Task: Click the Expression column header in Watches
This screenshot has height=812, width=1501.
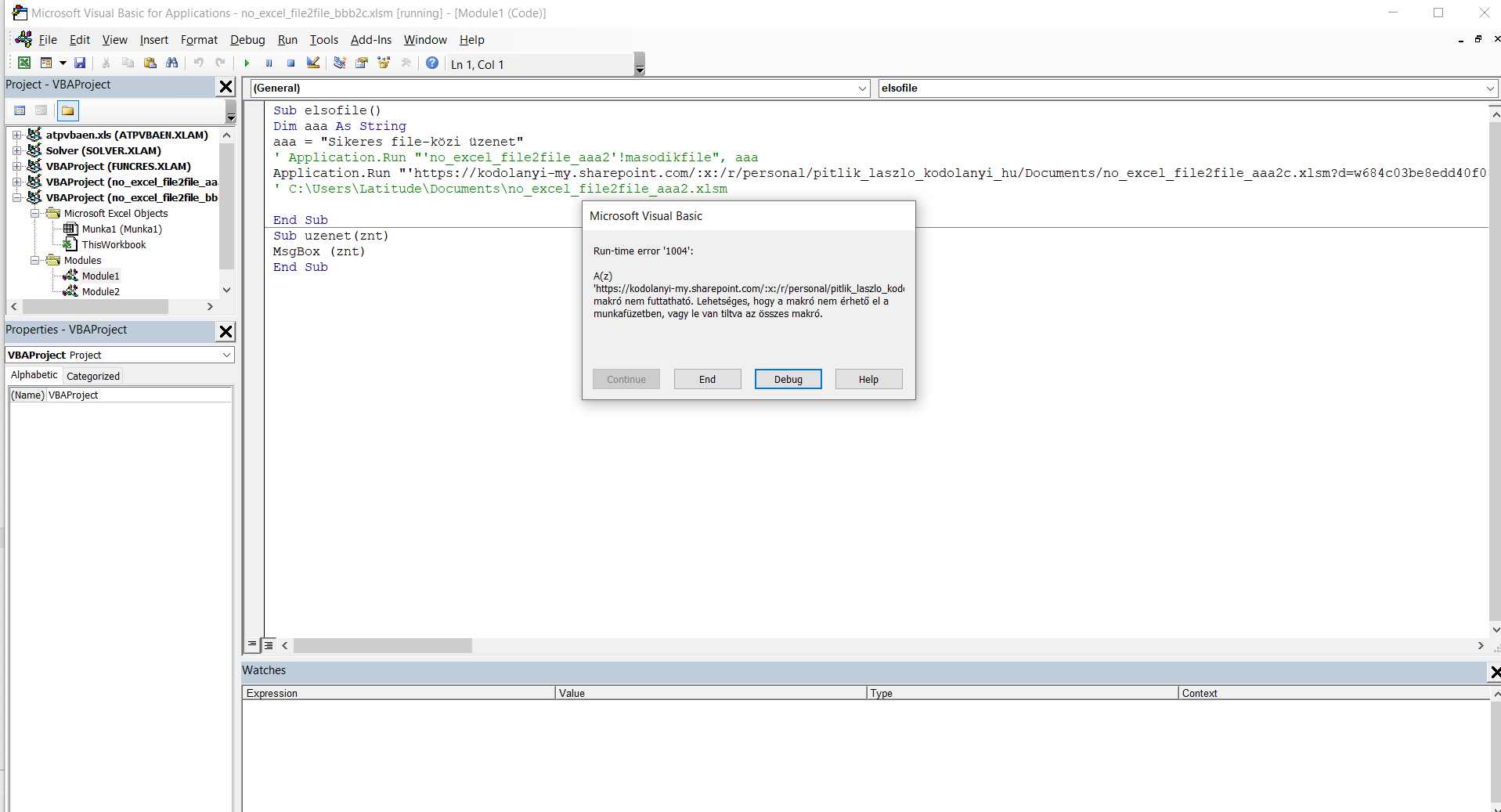Action: click(399, 693)
